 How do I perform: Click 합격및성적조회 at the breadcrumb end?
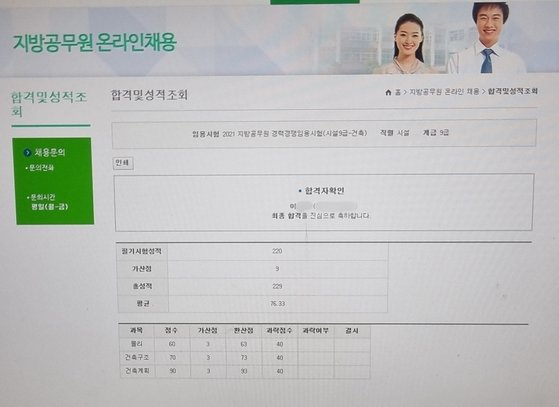(513, 91)
